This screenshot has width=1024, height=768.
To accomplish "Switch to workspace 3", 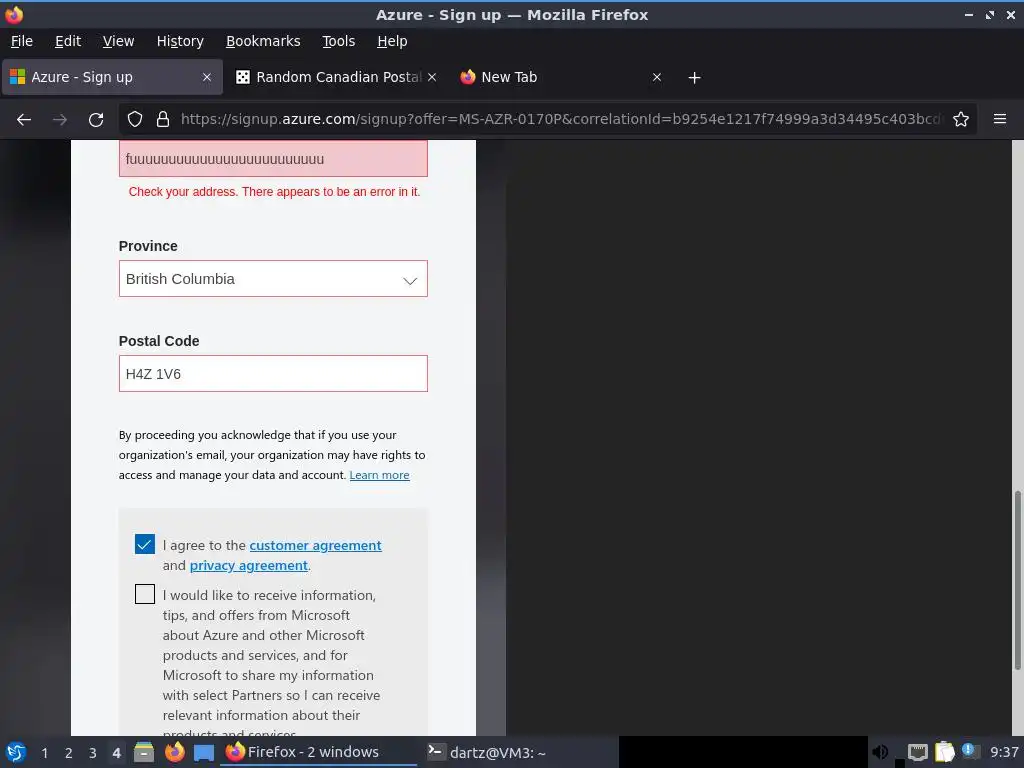I will [x=93, y=753].
